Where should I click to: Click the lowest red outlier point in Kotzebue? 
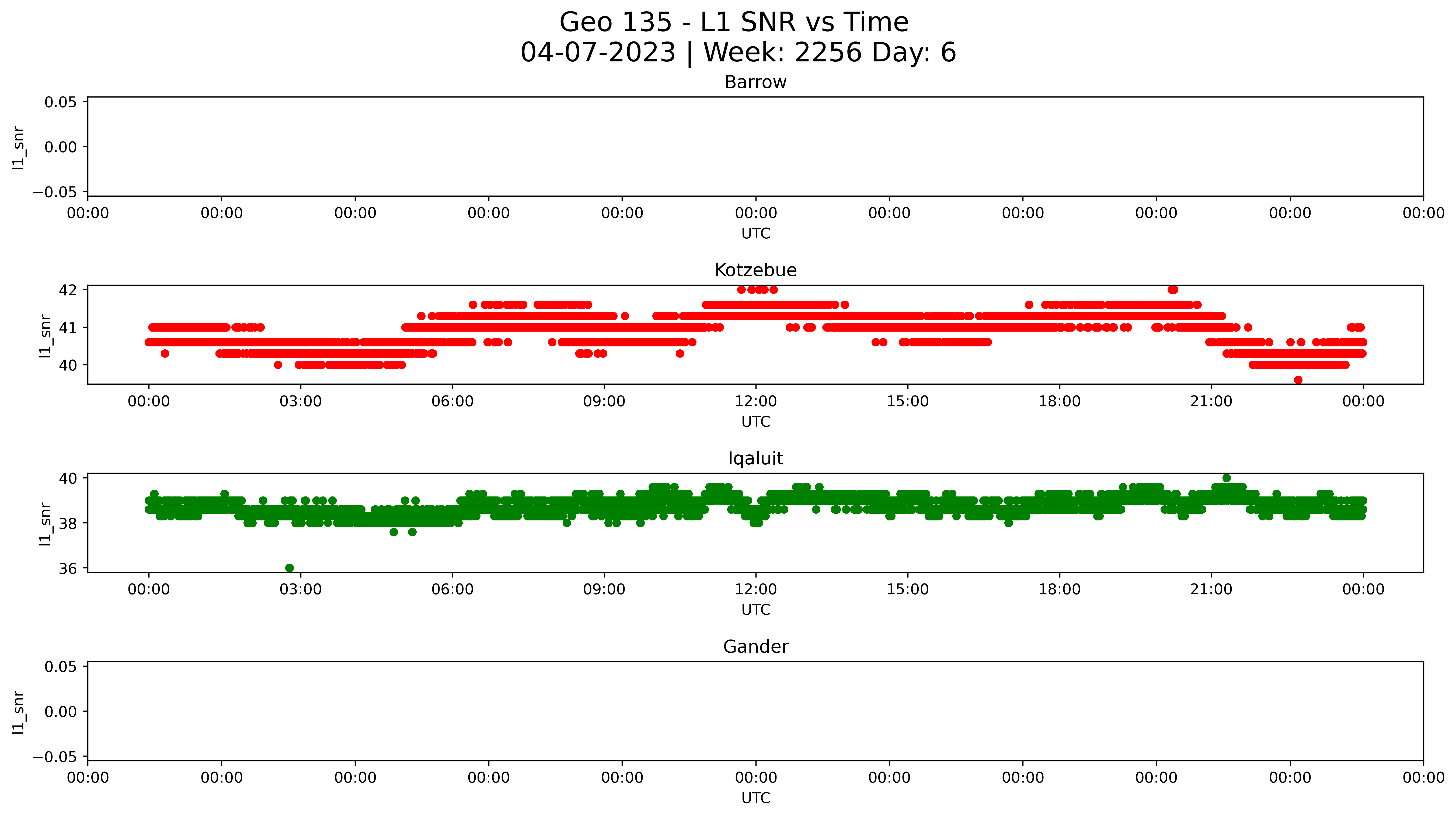[1298, 380]
